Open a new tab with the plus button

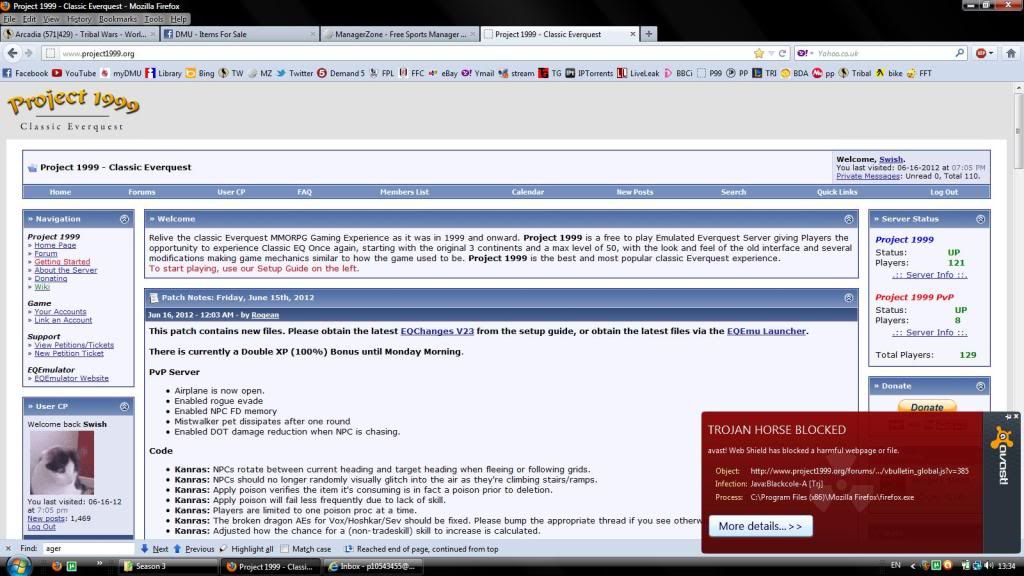649,34
